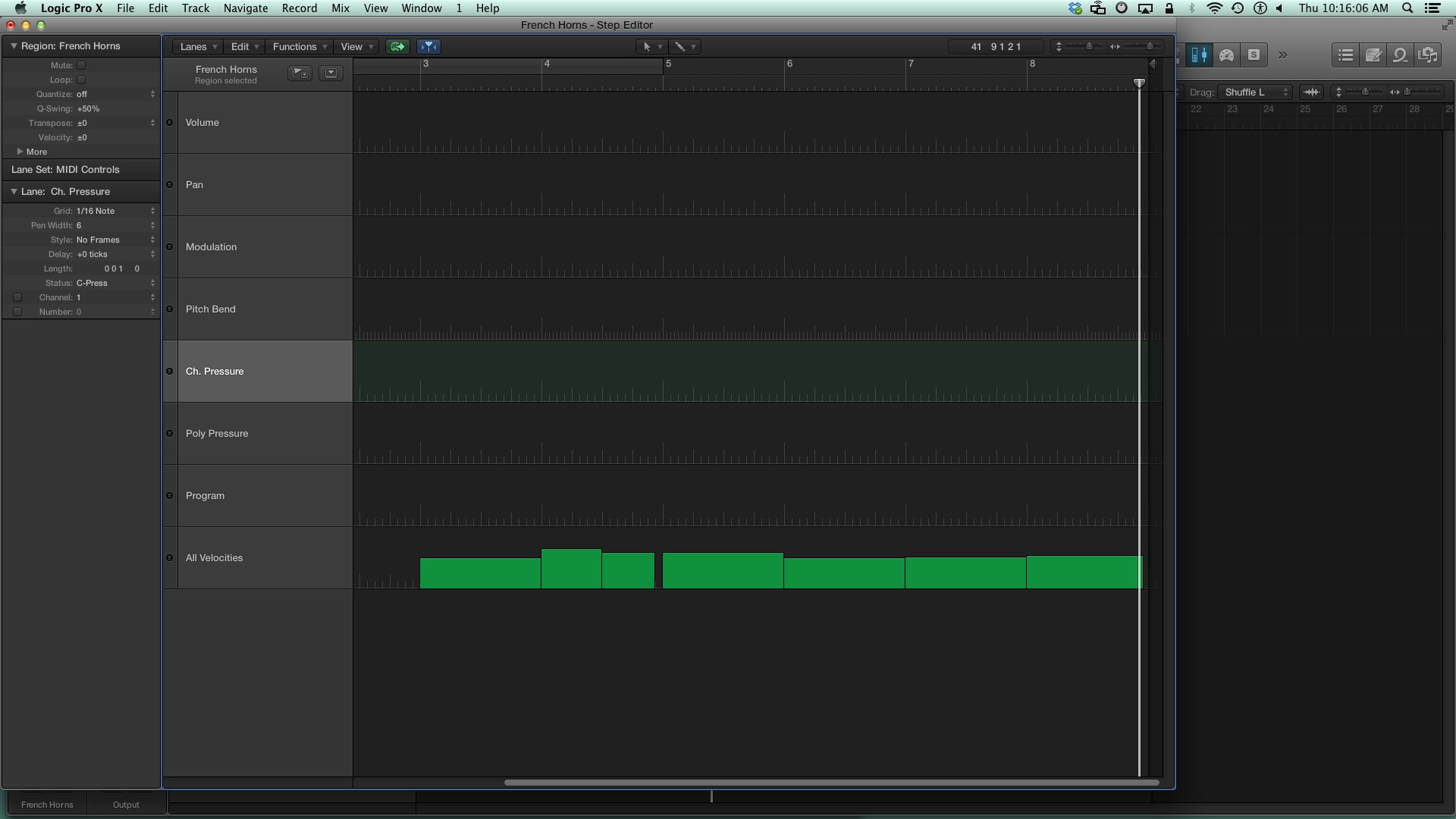
Task: Collapse the Region: French Horns inspector
Action: [x=14, y=46]
